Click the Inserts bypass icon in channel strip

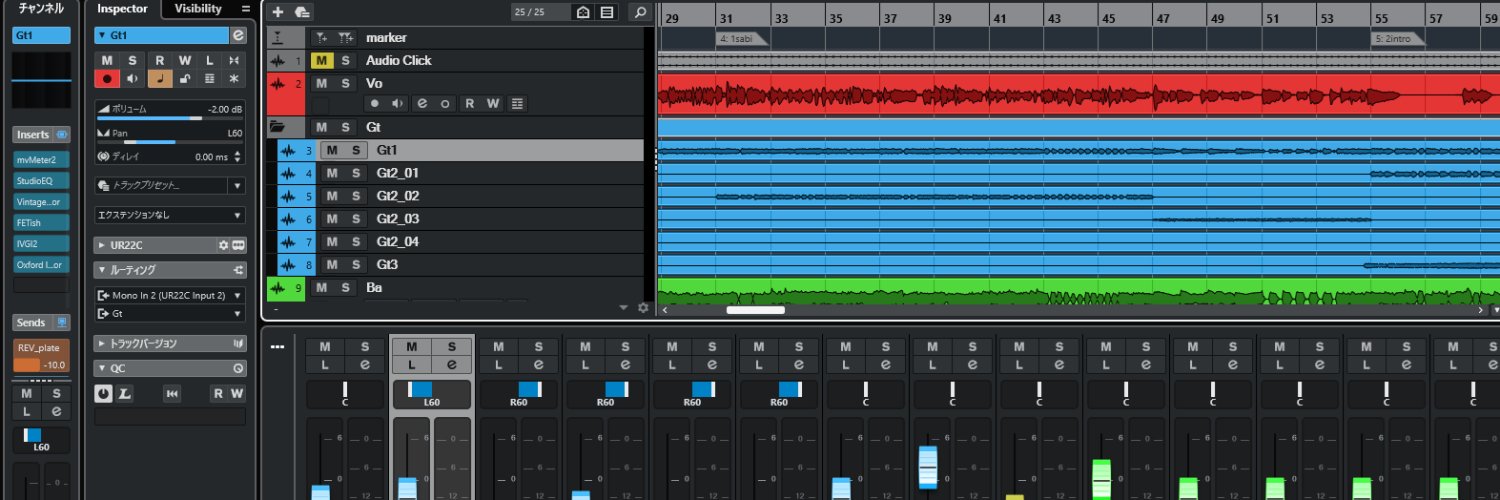[63, 134]
